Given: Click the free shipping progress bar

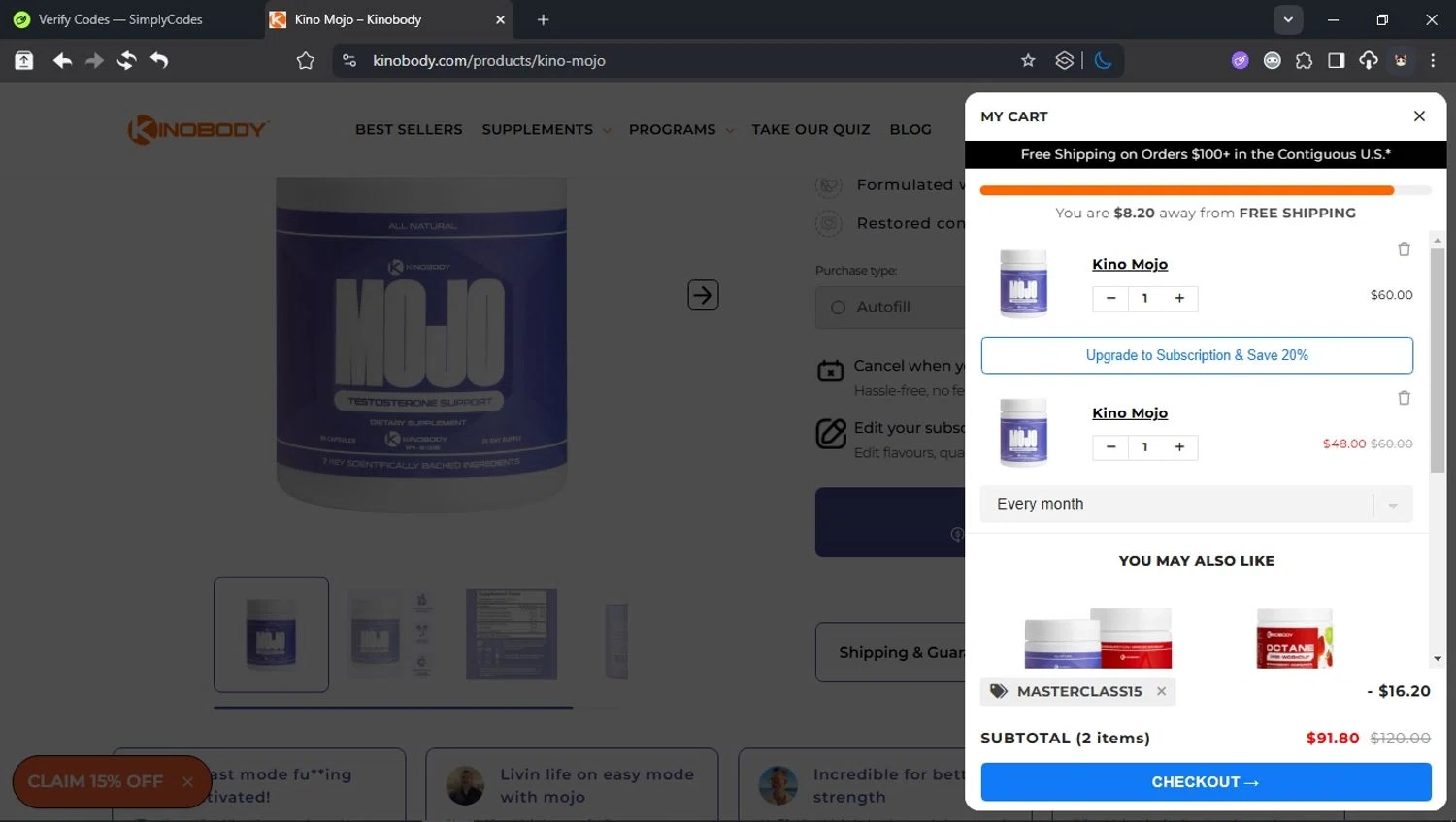Looking at the screenshot, I should click(x=1206, y=190).
